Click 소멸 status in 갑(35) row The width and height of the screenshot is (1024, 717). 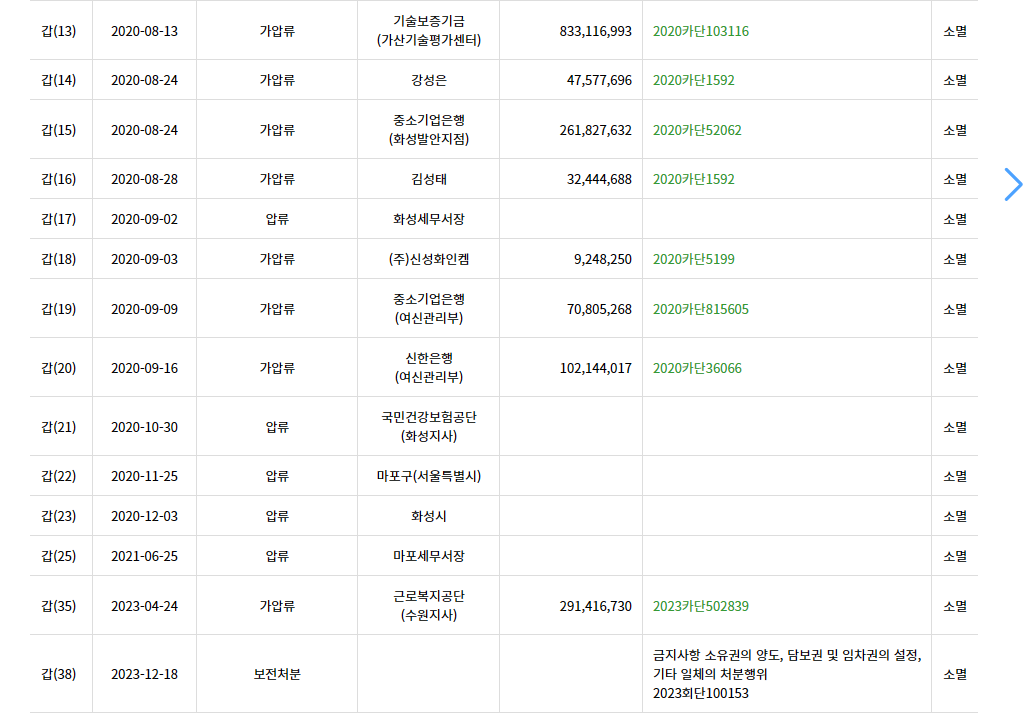coord(955,606)
